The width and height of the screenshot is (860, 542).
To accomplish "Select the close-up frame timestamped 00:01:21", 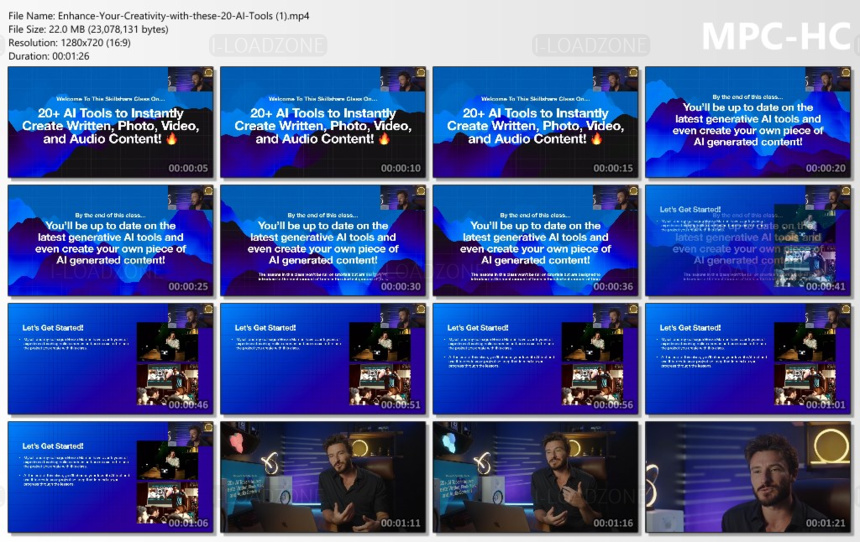I will [748, 477].
